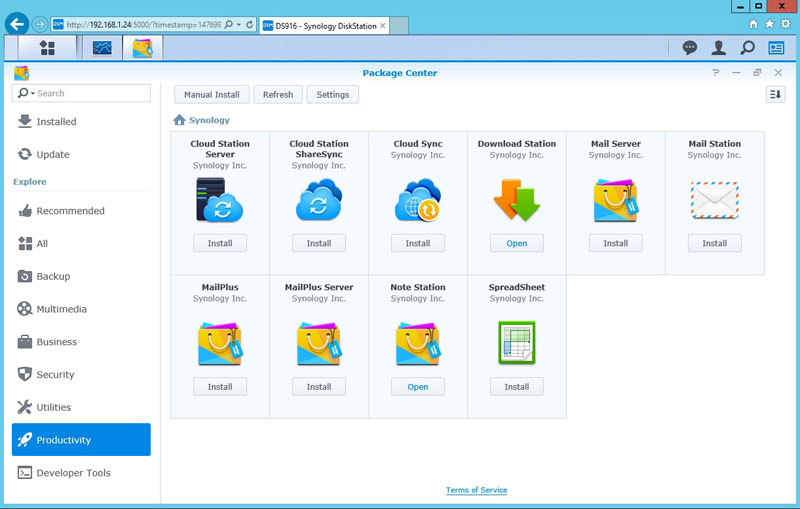The height and width of the screenshot is (509, 800).
Task: Click the Cloud Sync package icon
Action: 418,199
